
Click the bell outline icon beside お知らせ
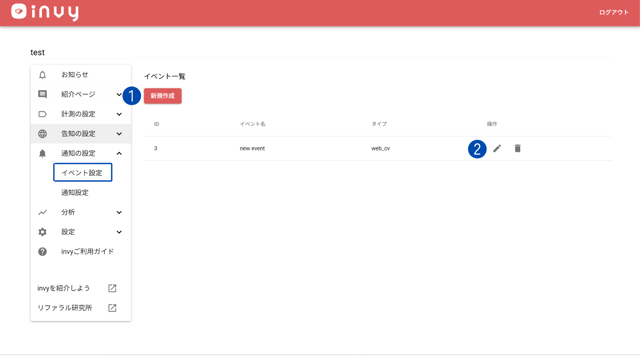[42, 75]
